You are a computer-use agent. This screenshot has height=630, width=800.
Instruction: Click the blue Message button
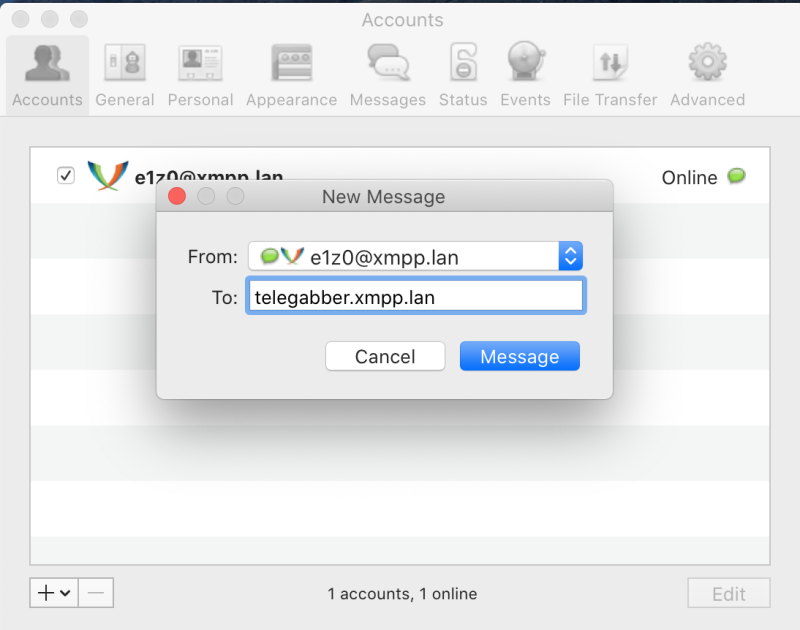click(x=519, y=356)
